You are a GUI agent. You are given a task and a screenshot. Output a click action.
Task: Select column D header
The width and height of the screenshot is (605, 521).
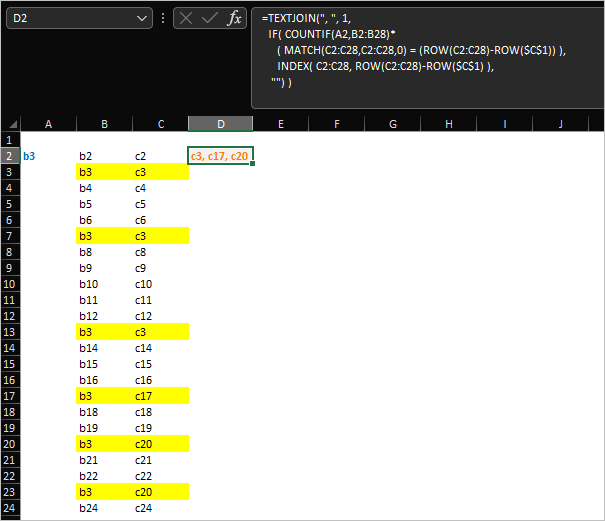coord(220,124)
